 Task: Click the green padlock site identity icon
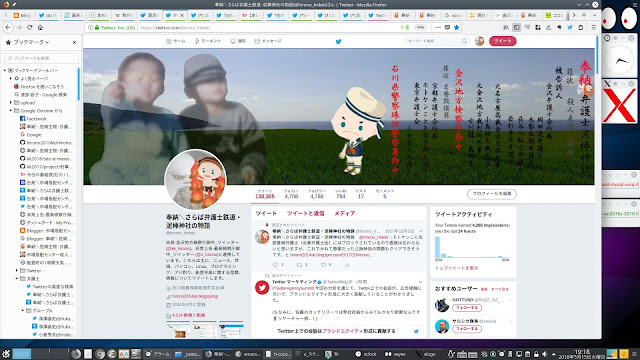97,27
